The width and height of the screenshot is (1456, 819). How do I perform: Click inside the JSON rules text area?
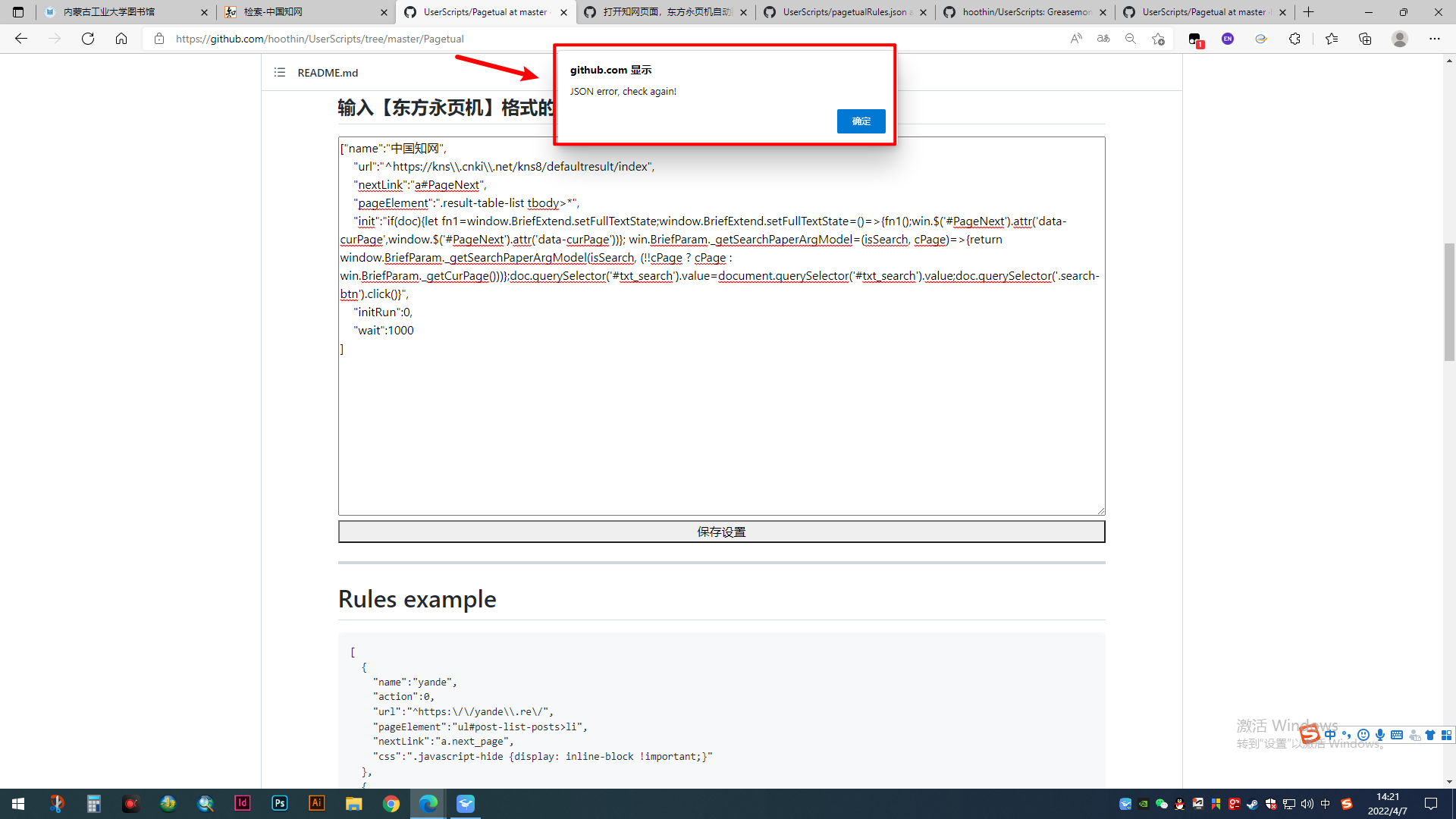pos(720,425)
